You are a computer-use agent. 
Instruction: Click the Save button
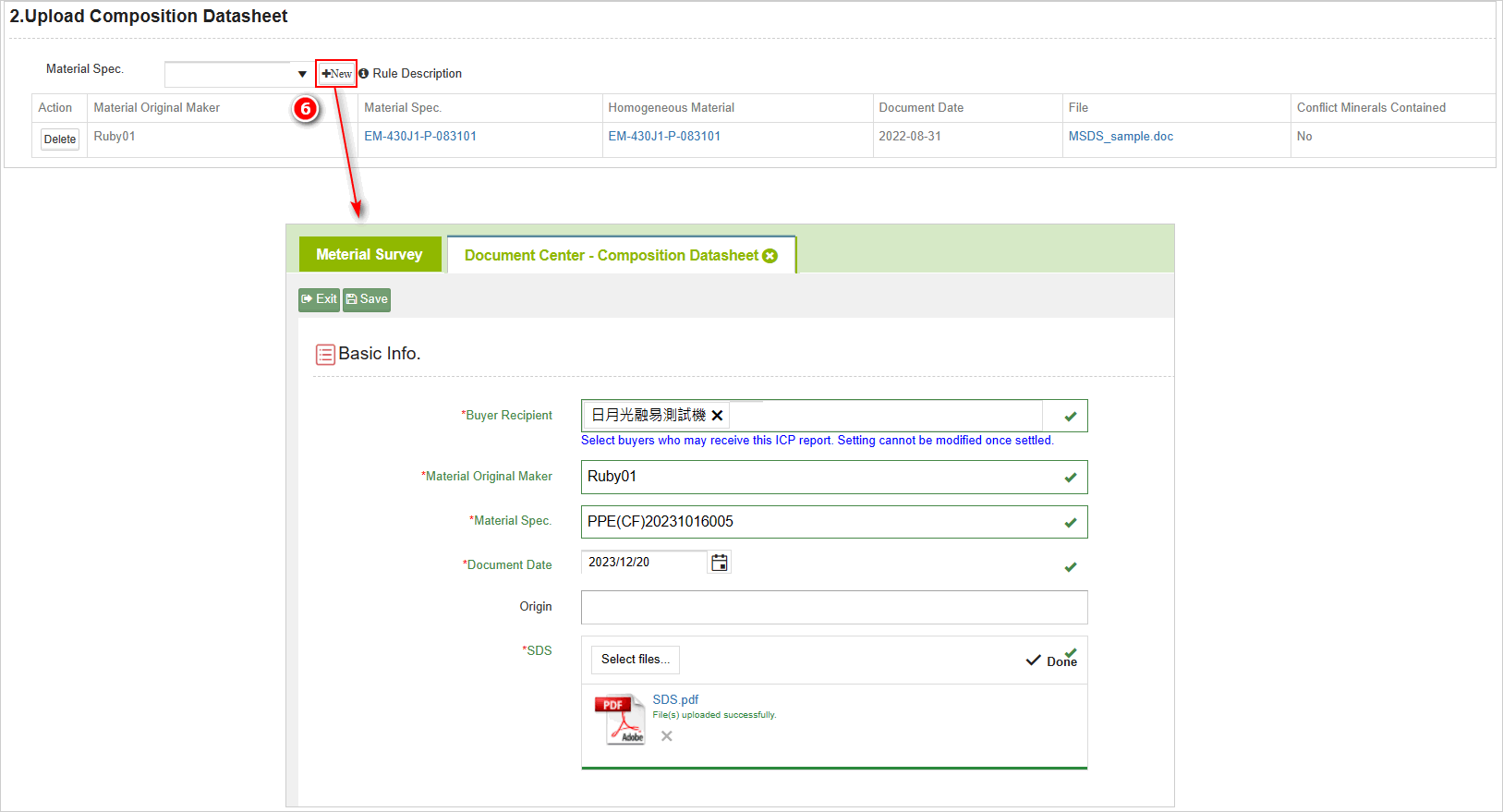click(x=367, y=299)
